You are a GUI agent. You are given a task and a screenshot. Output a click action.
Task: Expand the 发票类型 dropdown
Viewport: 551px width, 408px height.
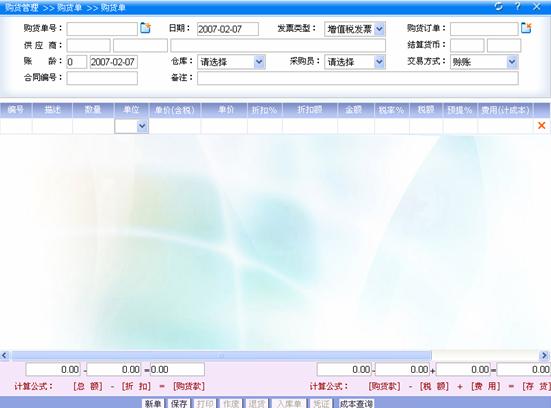coord(380,29)
